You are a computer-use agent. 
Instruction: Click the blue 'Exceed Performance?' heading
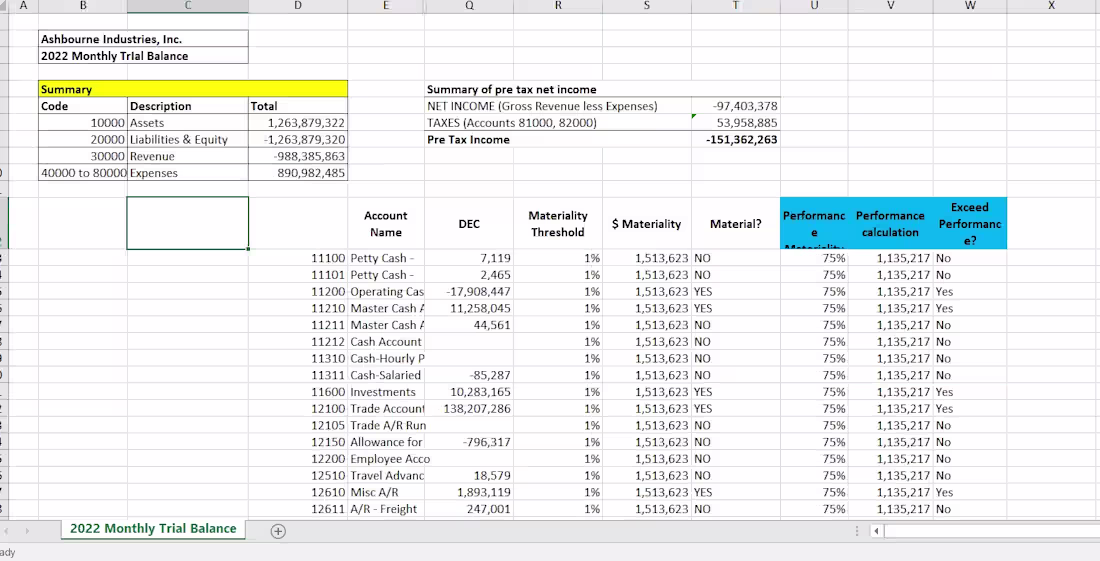[970, 224]
